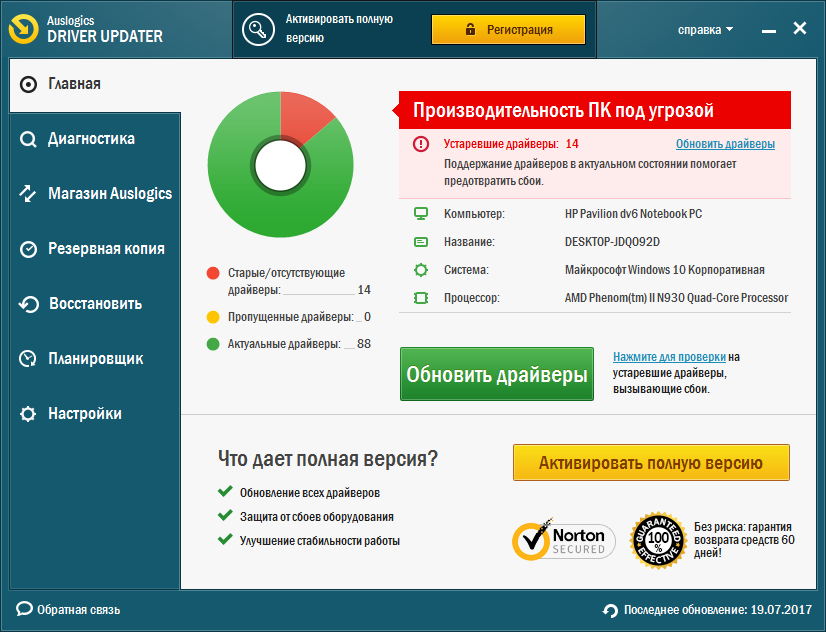Click Активировать полную версию yellow button
Screen dimensions: 826x632
tap(651, 462)
